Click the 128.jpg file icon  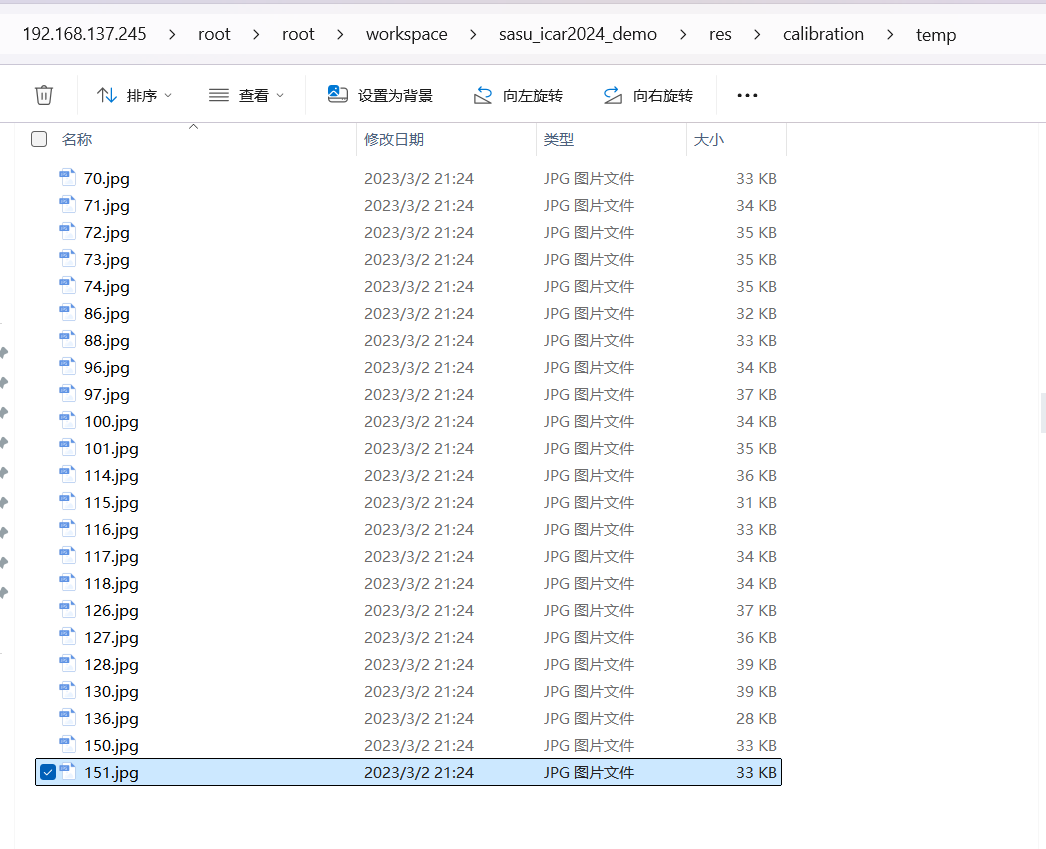[x=67, y=664]
